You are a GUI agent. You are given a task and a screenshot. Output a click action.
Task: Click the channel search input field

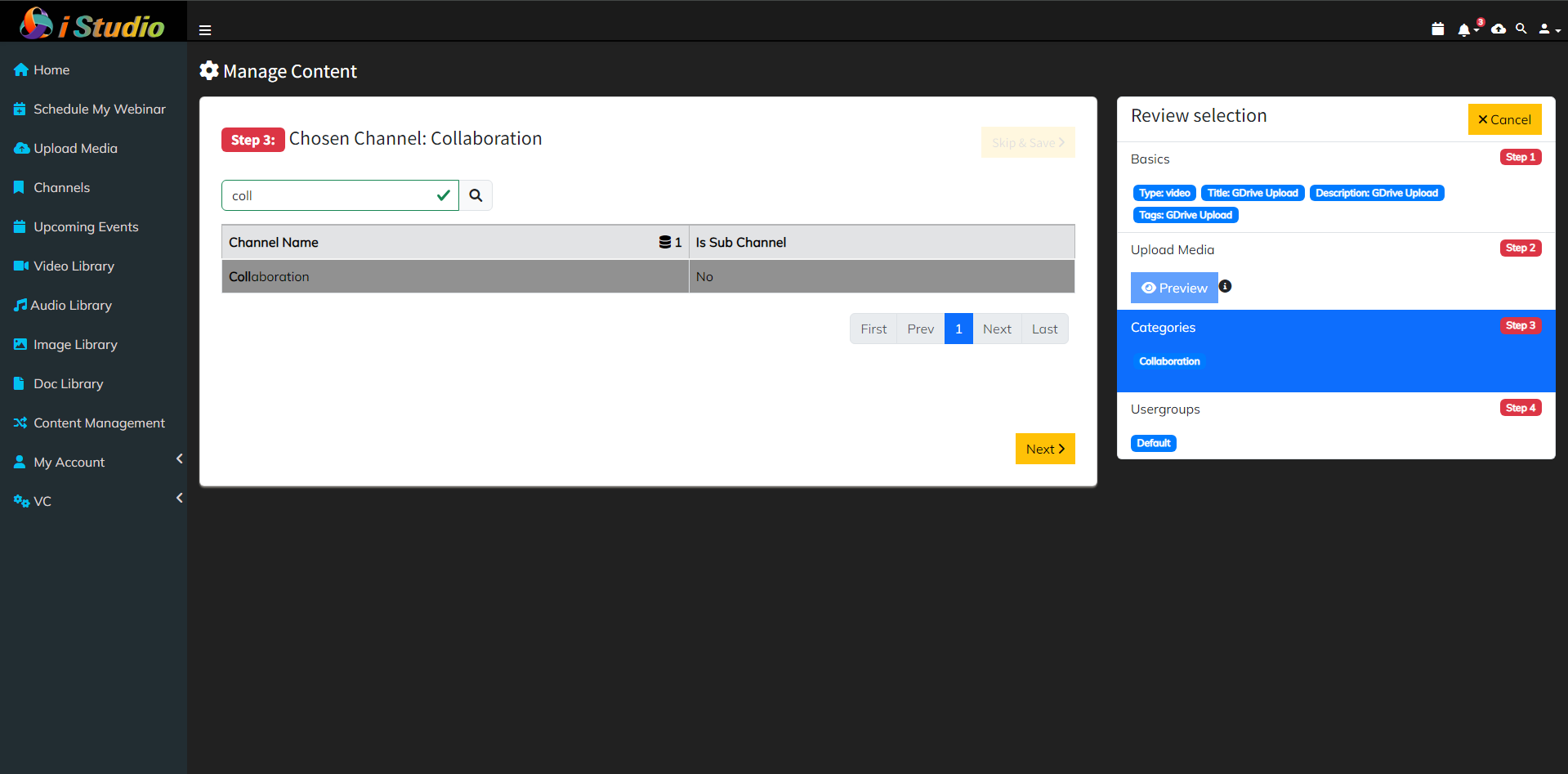click(331, 196)
